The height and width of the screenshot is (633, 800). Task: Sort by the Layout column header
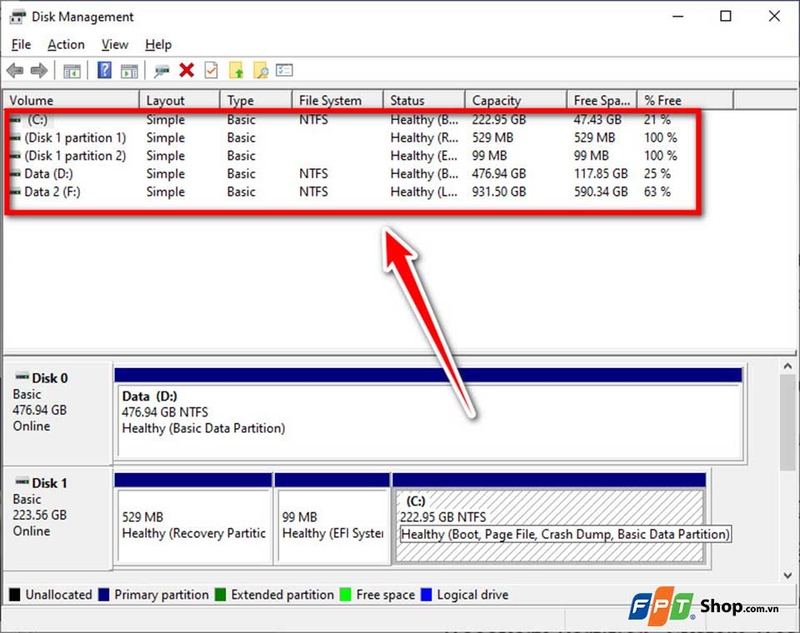(x=180, y=100)
